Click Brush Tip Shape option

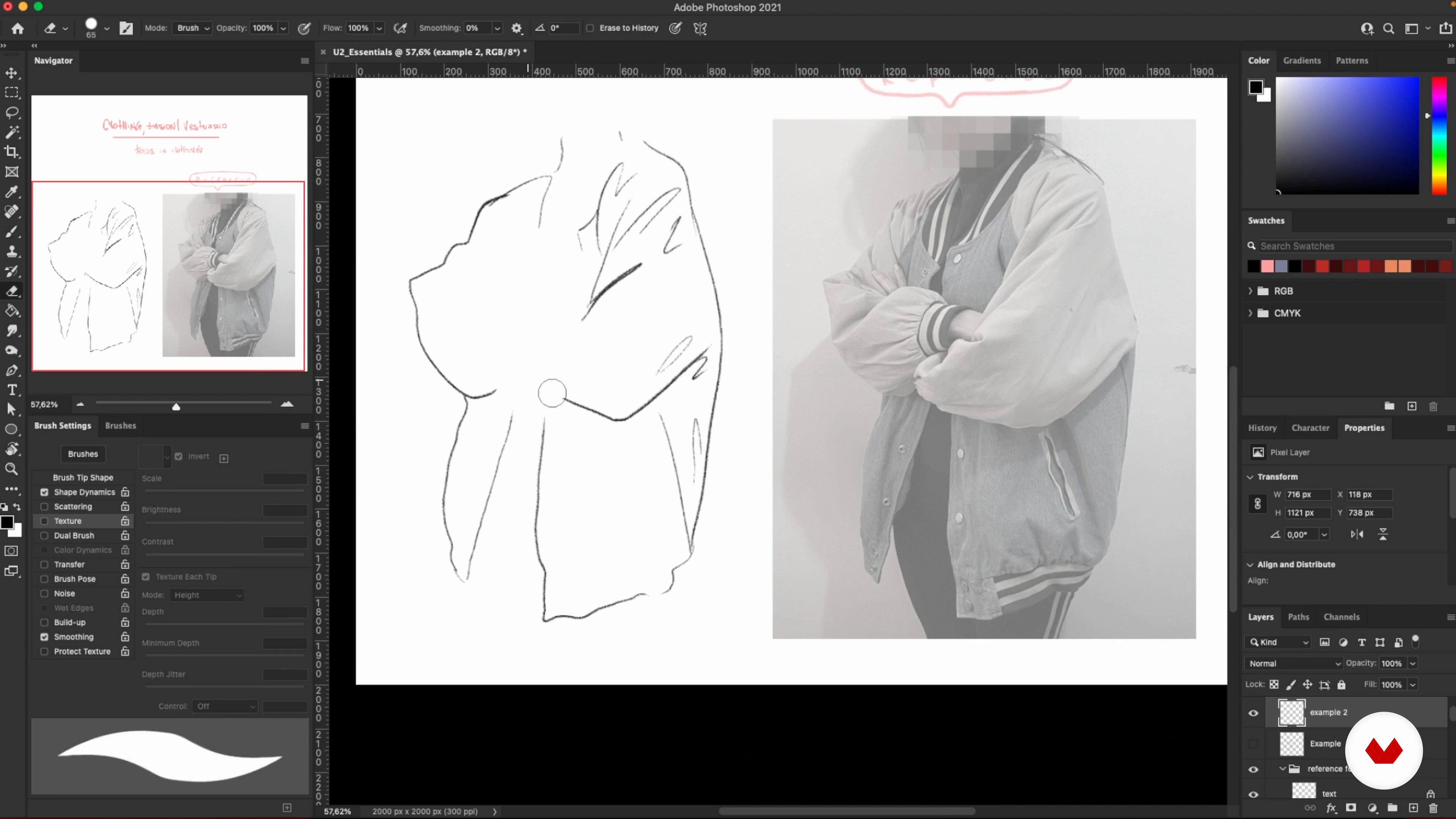pyautogui.click(x=83, y=478)
